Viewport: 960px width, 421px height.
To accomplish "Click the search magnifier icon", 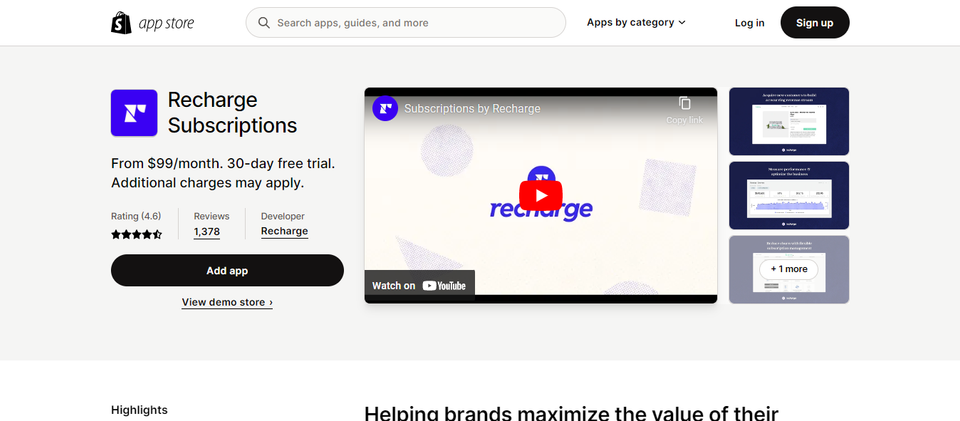I will (x=264, y=23).
